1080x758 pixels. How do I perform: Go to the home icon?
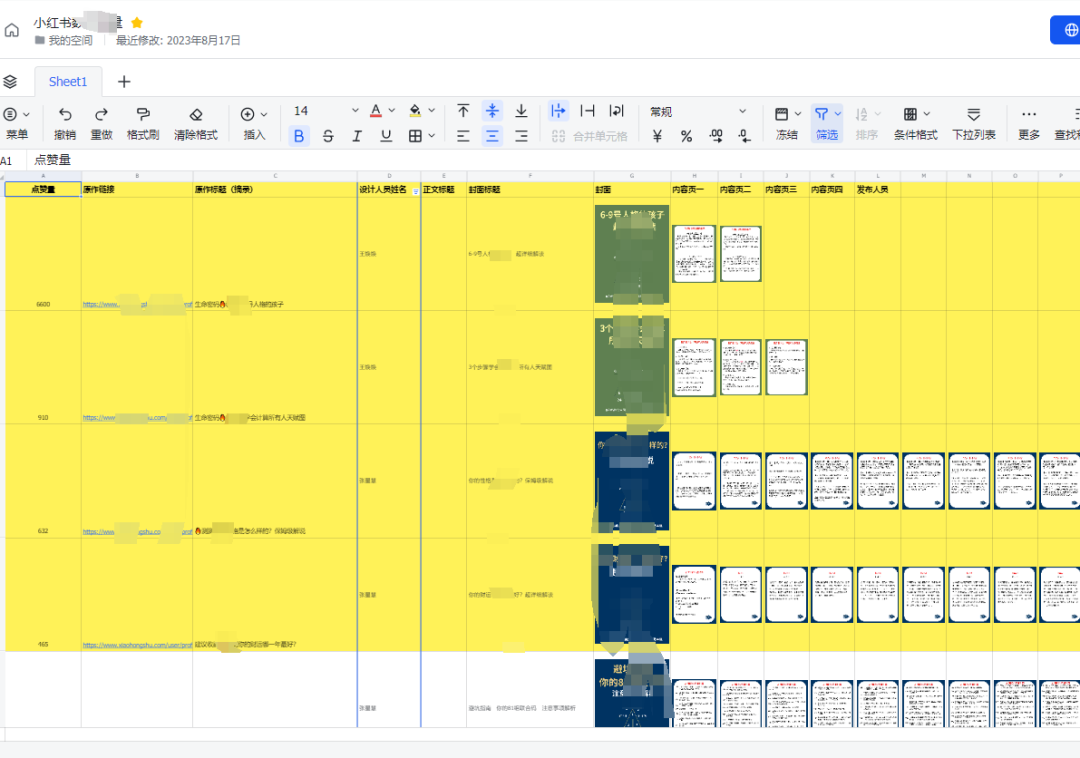(x=12, y=30)
